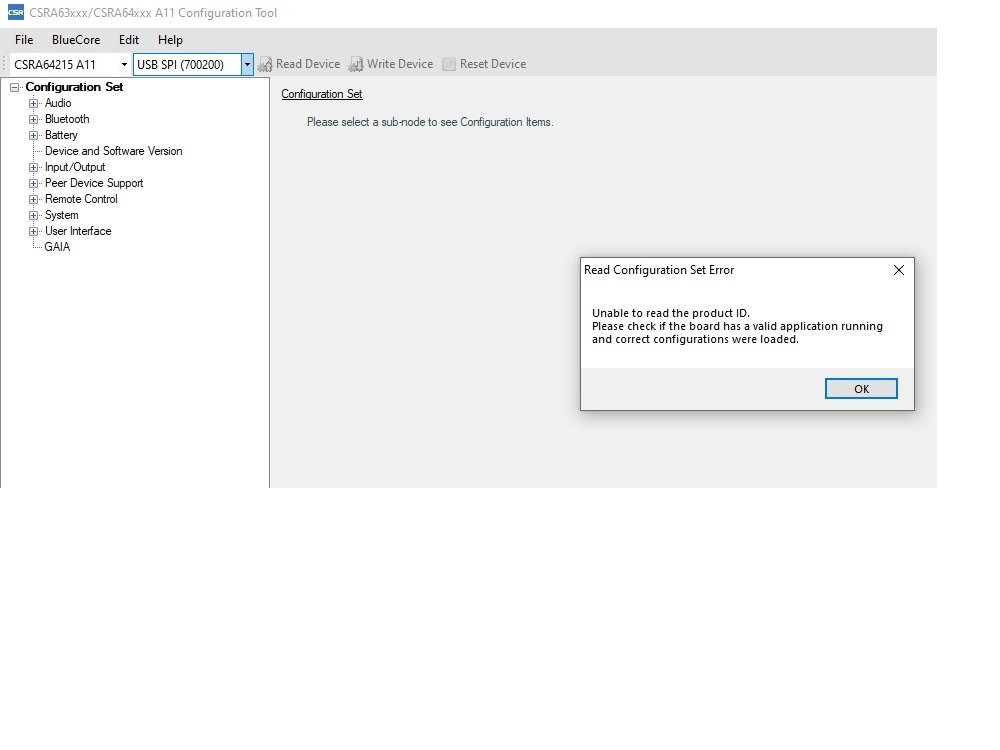Click the Reset Device toolbar icon
1000x750 pixels.
point(449,64)
